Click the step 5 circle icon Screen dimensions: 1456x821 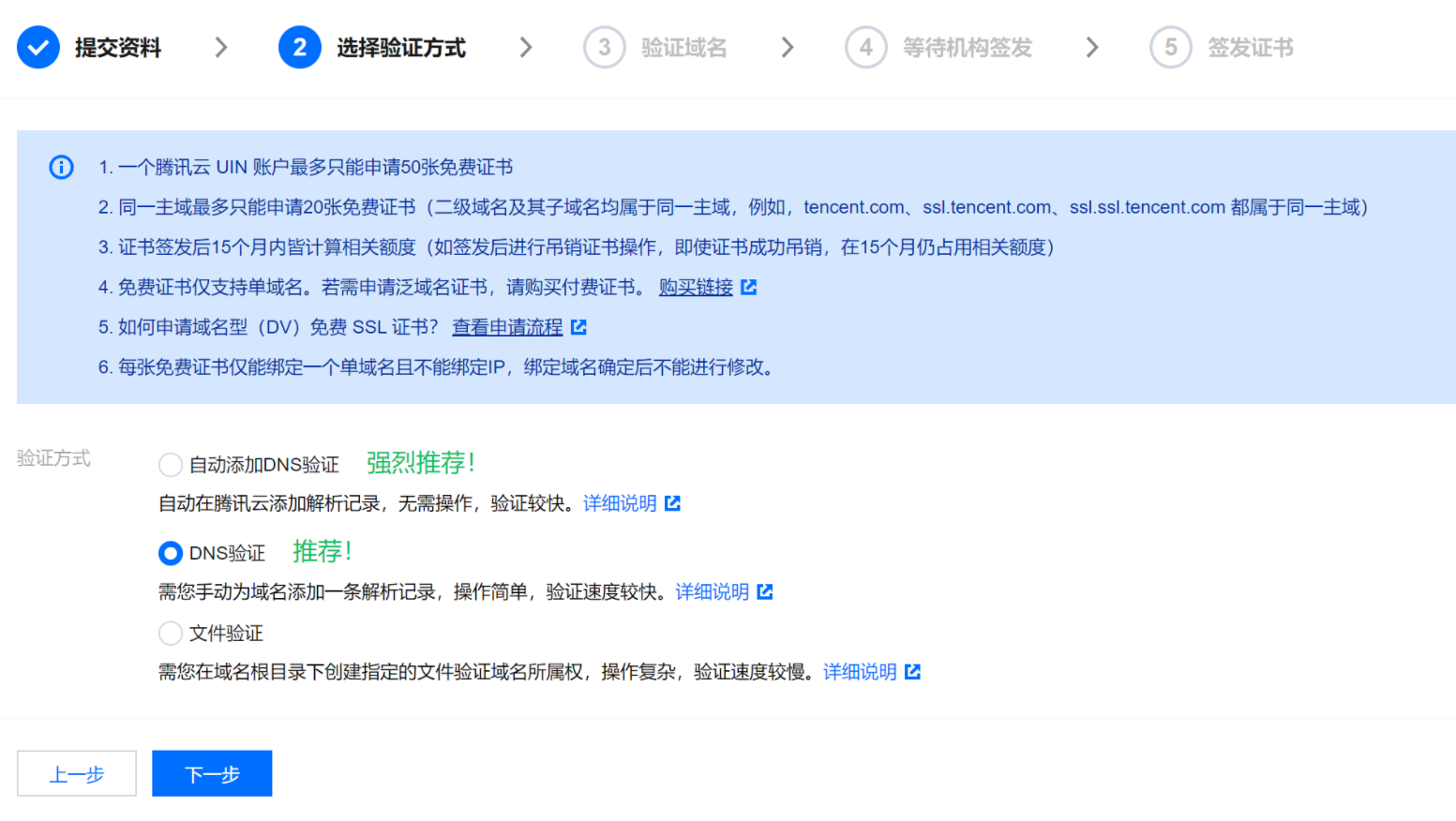tap(1171, 48)
